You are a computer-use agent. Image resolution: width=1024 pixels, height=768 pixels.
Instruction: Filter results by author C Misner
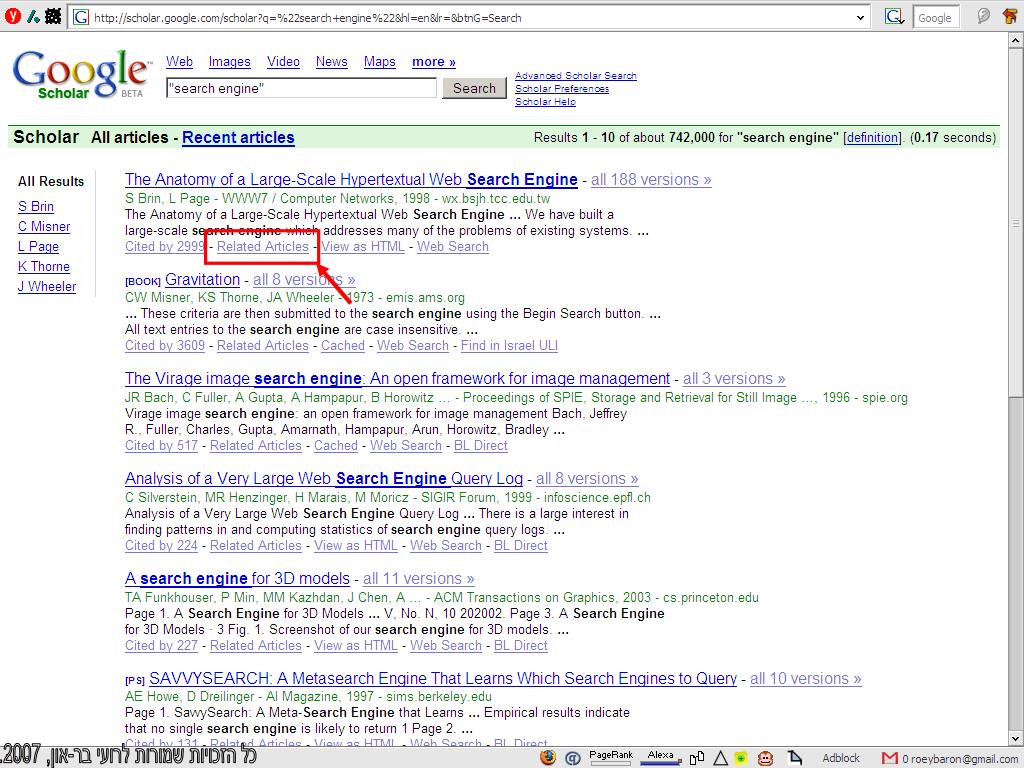(x=44, y=227)
